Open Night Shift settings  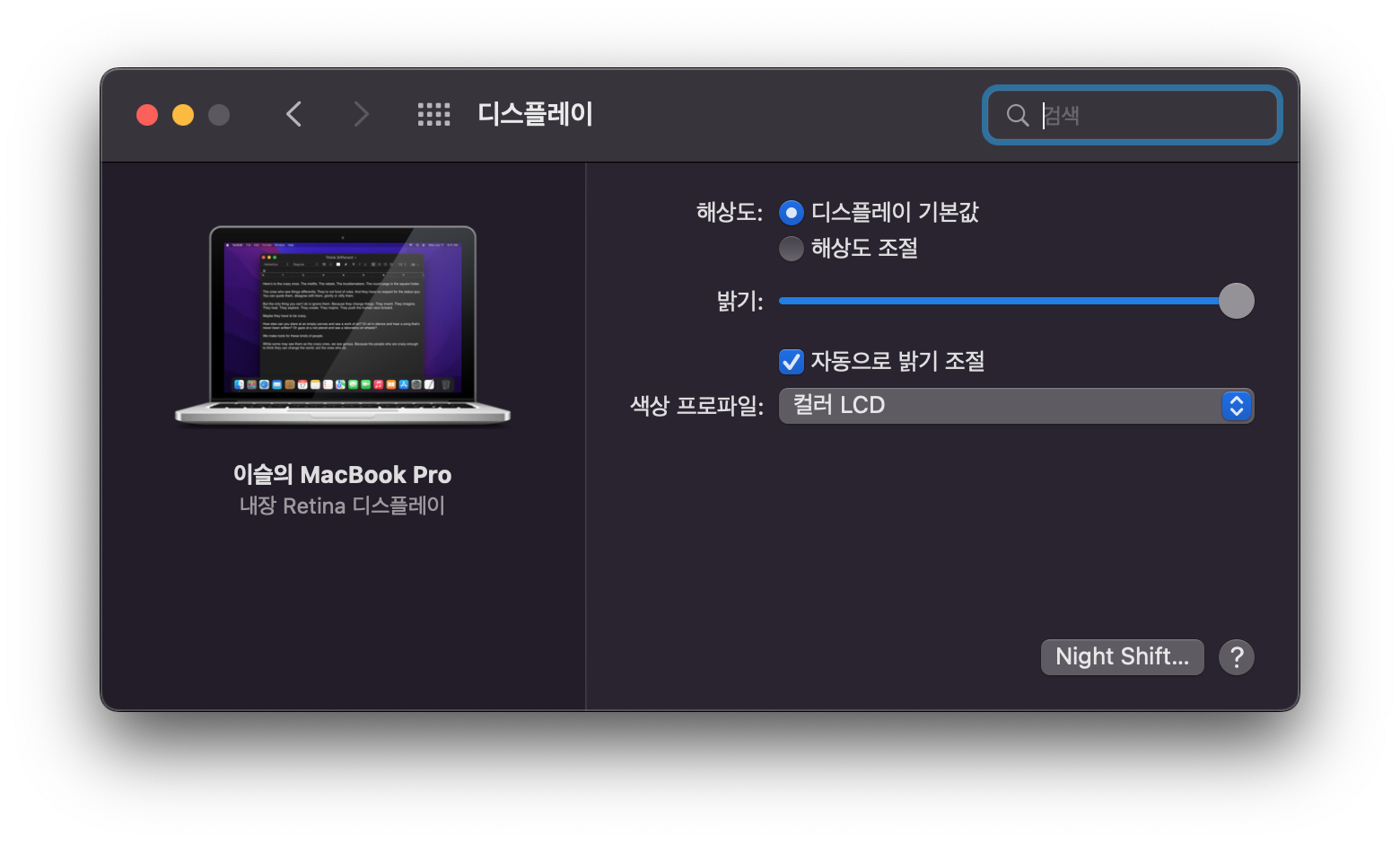[x=1122, y=657]
